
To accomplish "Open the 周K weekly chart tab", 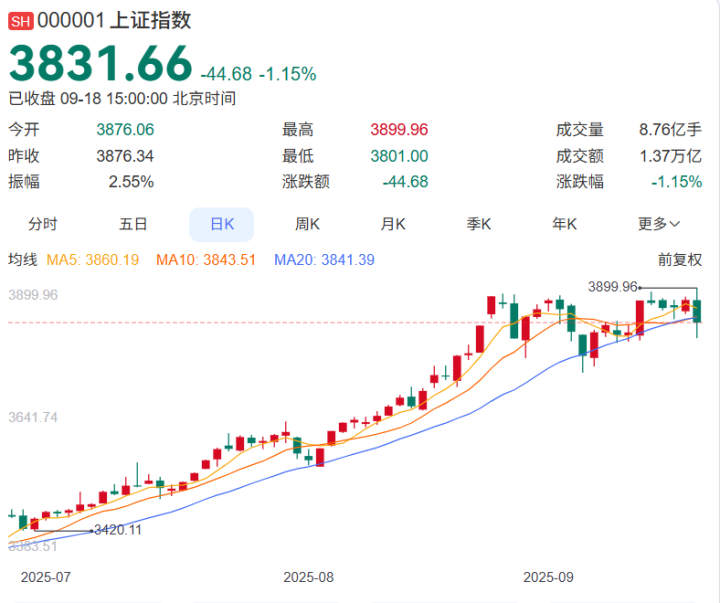I will [307, 224].
